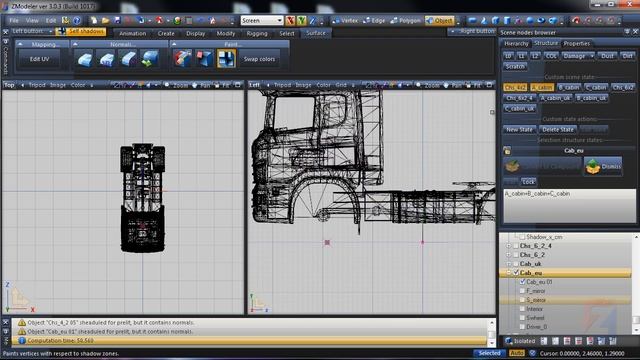This screenshot has width=640, height=360.
Task: Open the Hierarchy tab in scene browser
Action: coord(516,43)
